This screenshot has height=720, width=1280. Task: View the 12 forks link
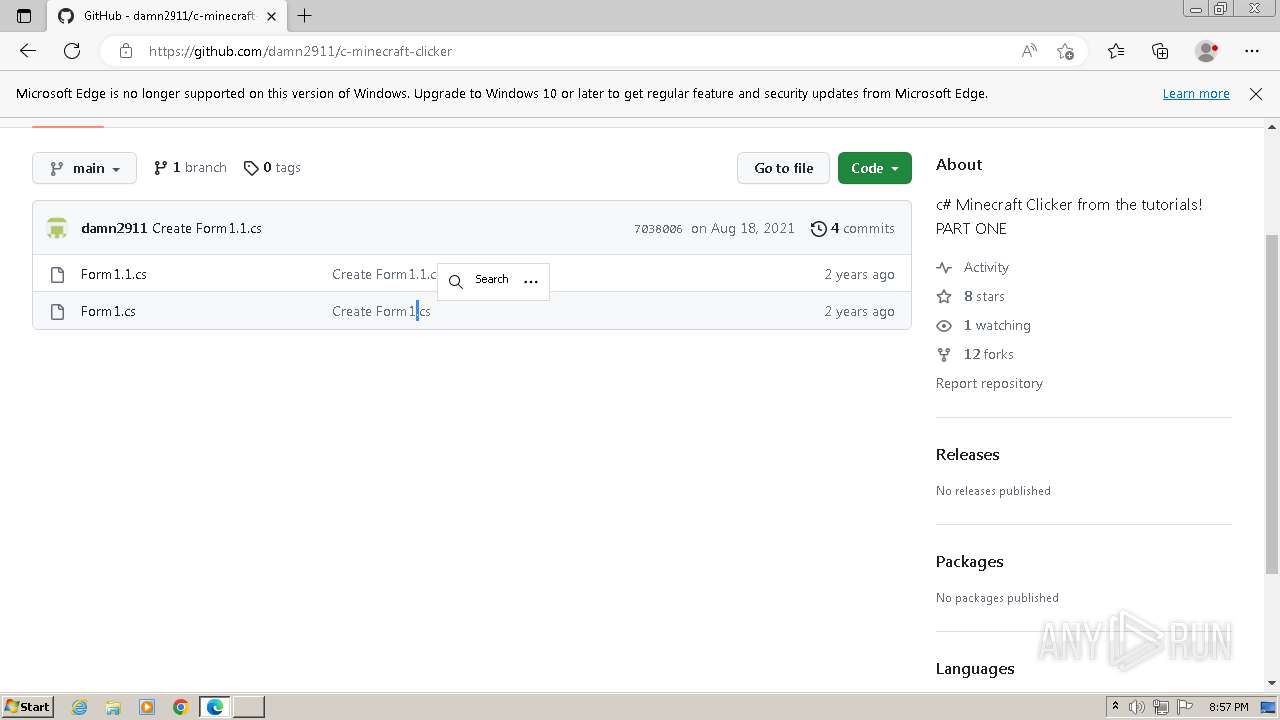975,354
